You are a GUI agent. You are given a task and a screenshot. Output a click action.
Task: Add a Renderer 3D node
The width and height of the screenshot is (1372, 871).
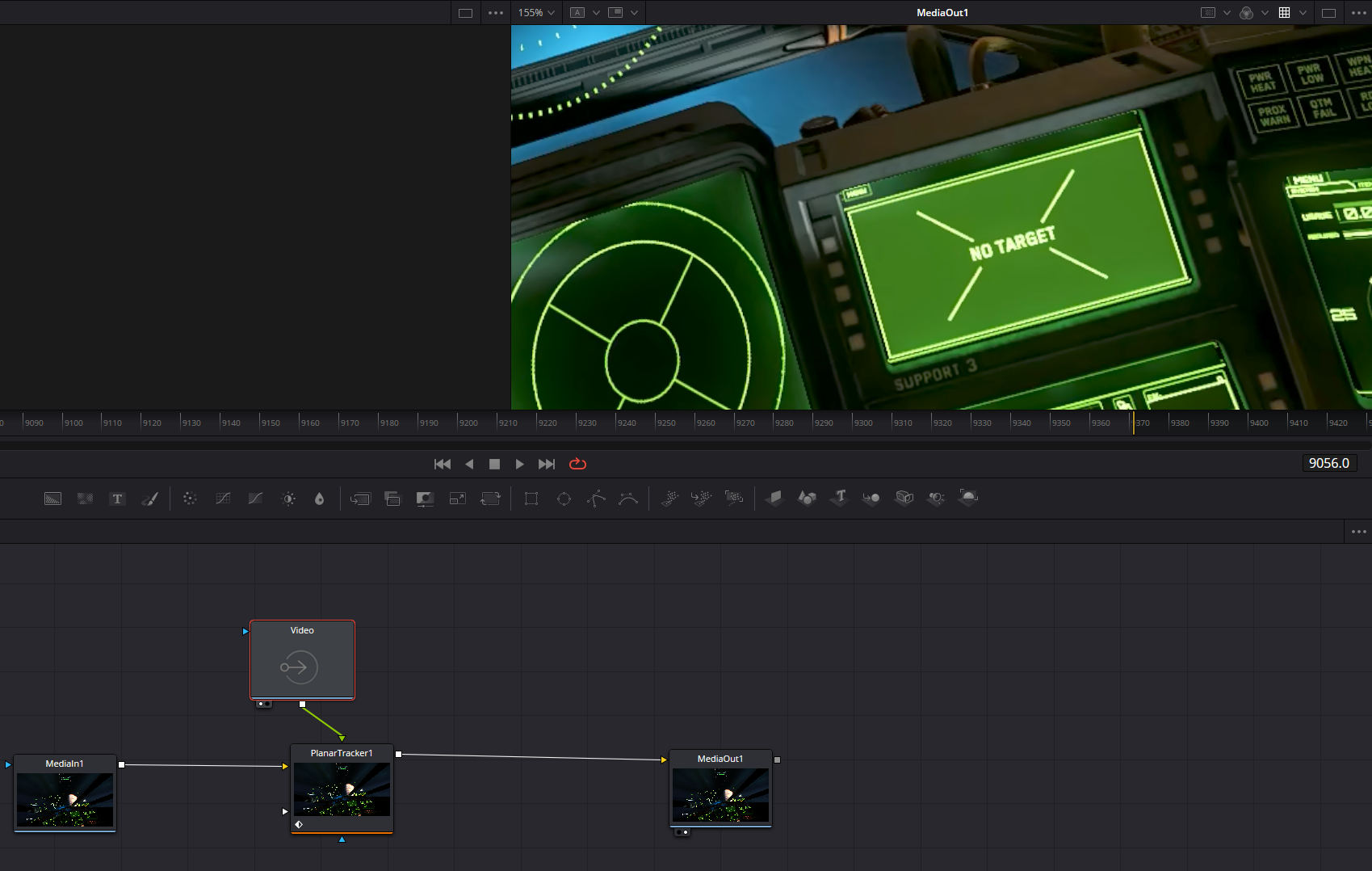point(968,498)
